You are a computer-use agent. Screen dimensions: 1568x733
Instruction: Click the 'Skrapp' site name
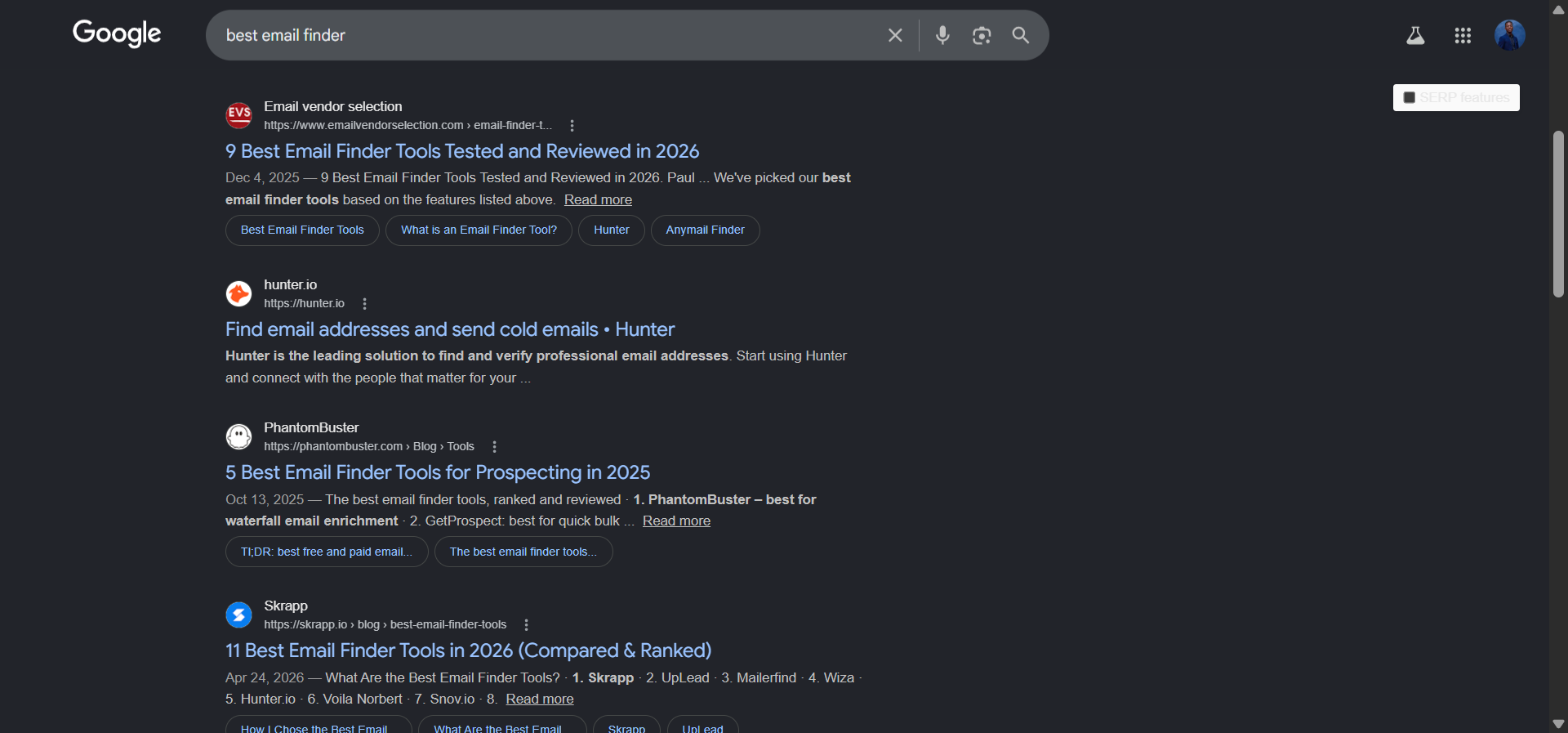click(286, 606)
